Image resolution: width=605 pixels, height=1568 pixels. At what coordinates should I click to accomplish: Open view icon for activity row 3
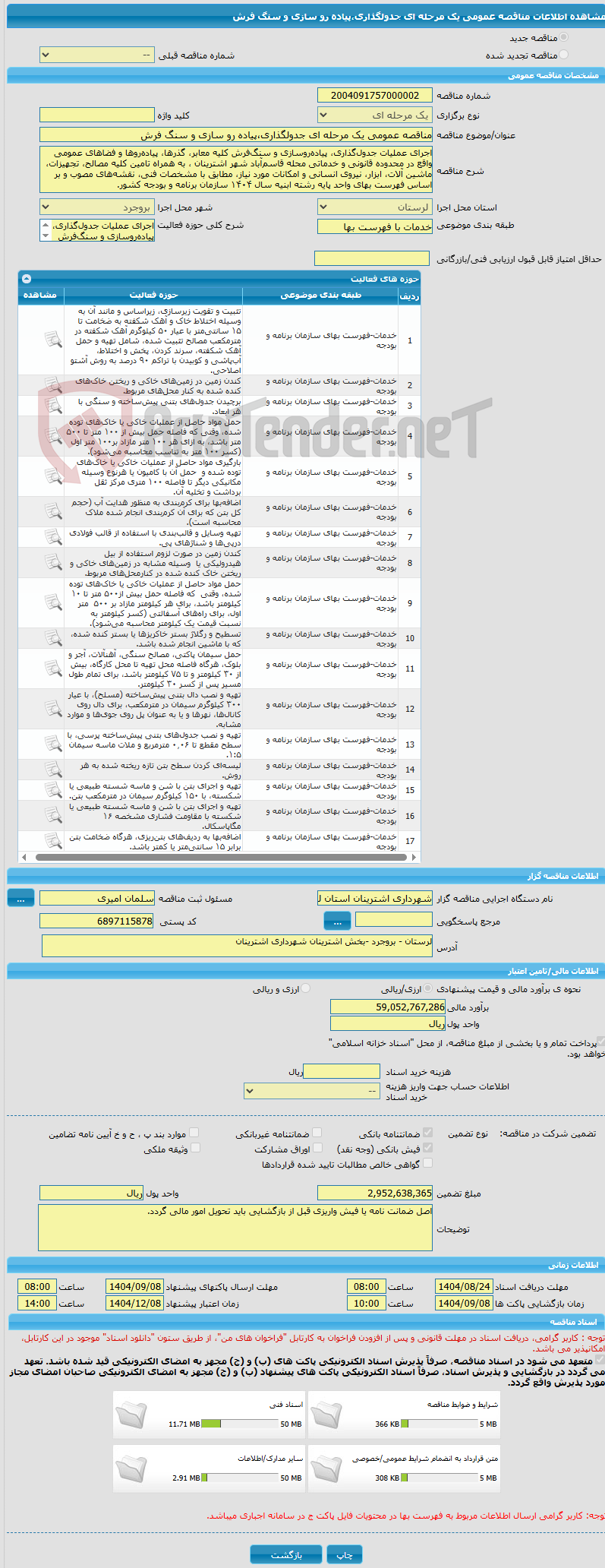point(52,406)
